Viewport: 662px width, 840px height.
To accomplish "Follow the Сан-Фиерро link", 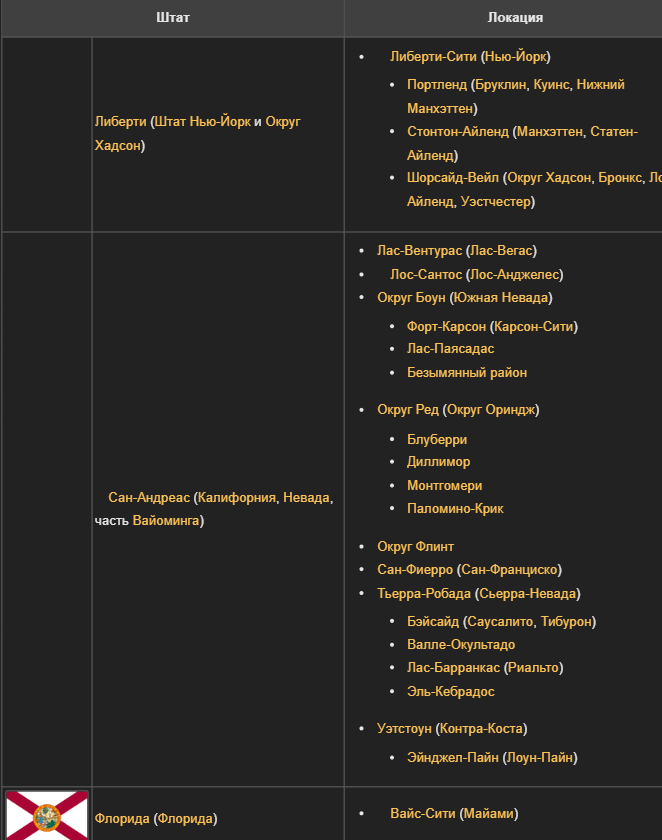I will point(415,570).
